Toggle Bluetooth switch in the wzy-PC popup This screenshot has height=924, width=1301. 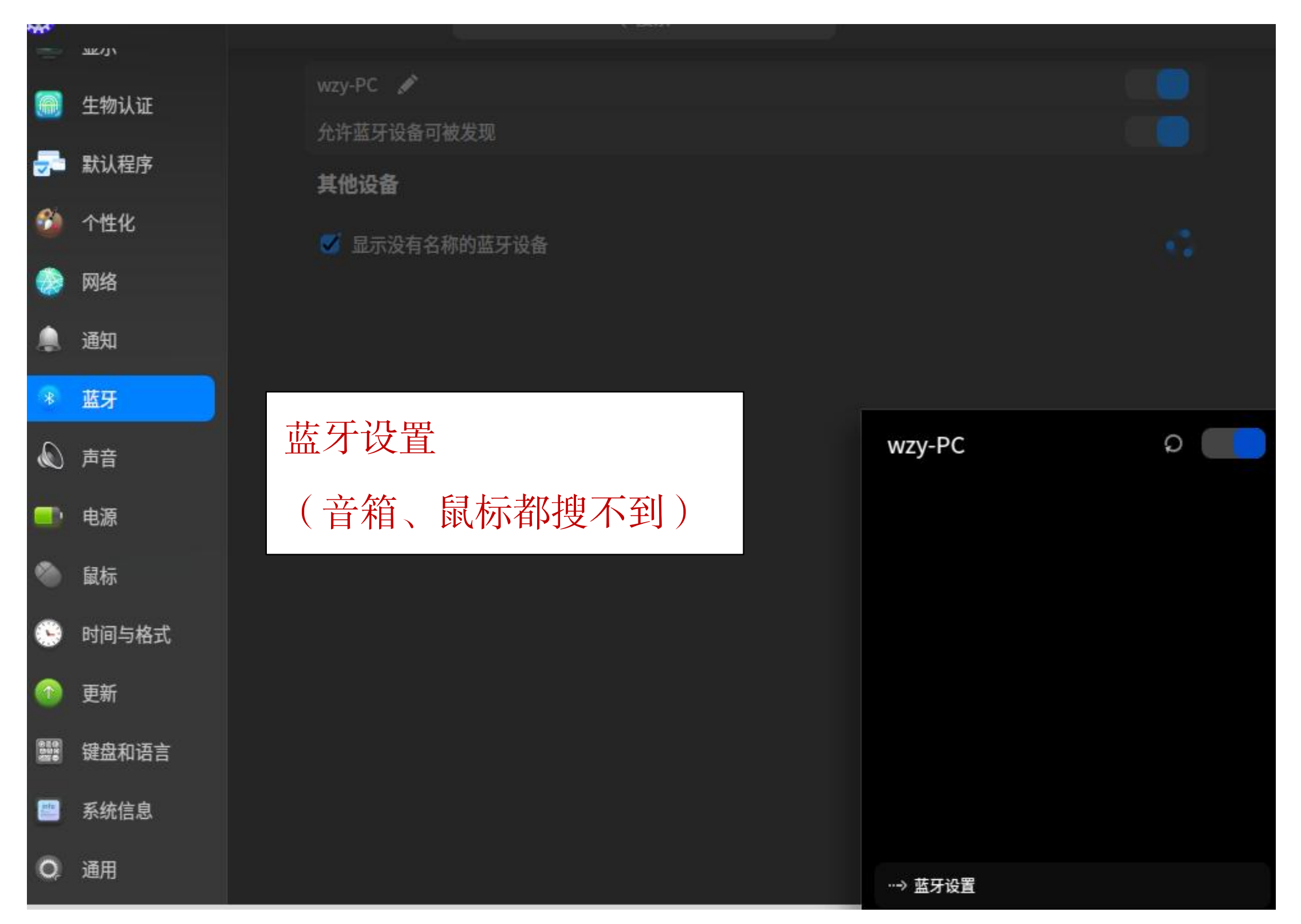coord(1233,444)
